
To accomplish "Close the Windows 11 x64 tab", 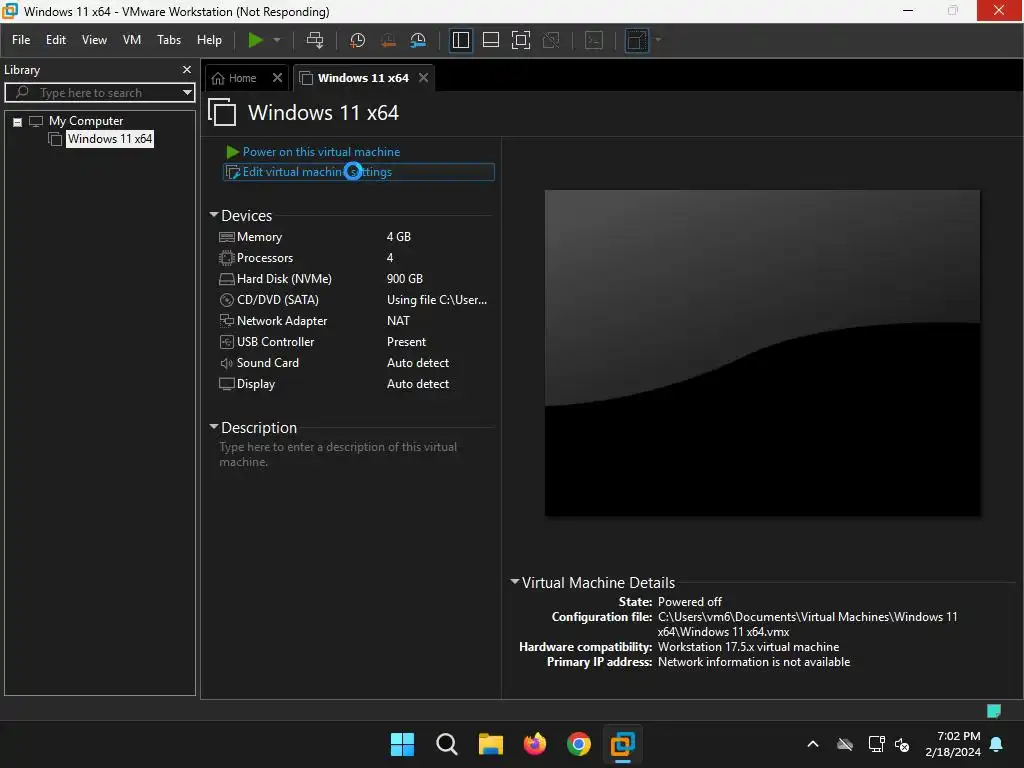I will tap(424, 78).
